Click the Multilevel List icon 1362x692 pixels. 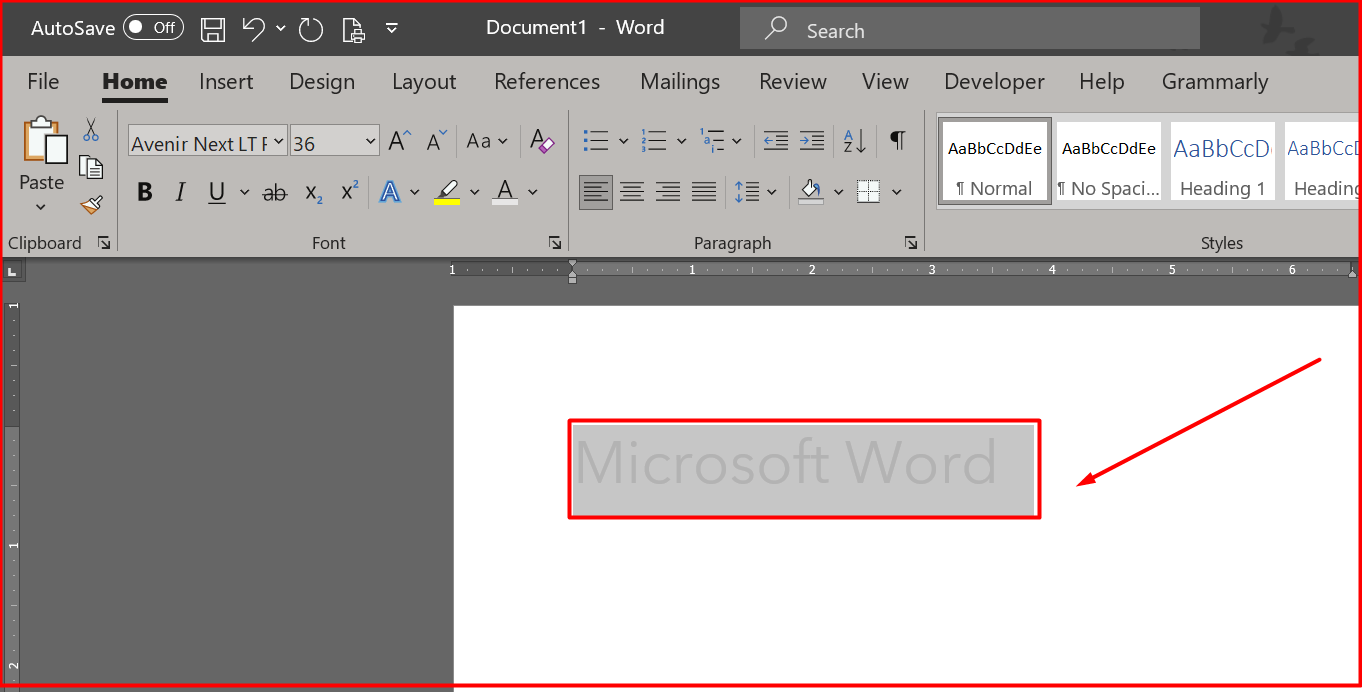712,141
